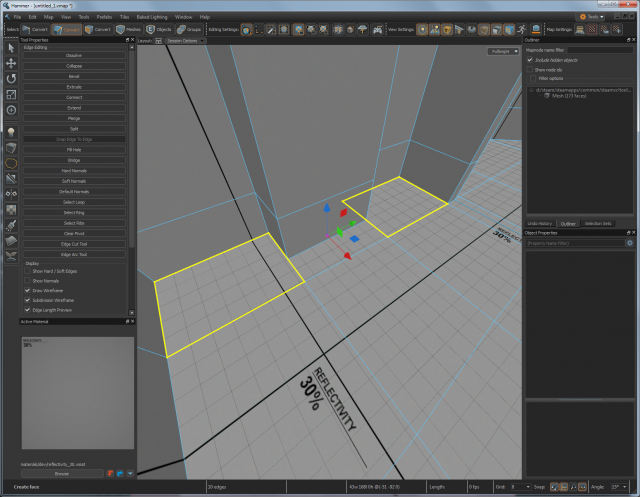
Task: Click first Map Settings building icon
Action: tap(580, 29)
